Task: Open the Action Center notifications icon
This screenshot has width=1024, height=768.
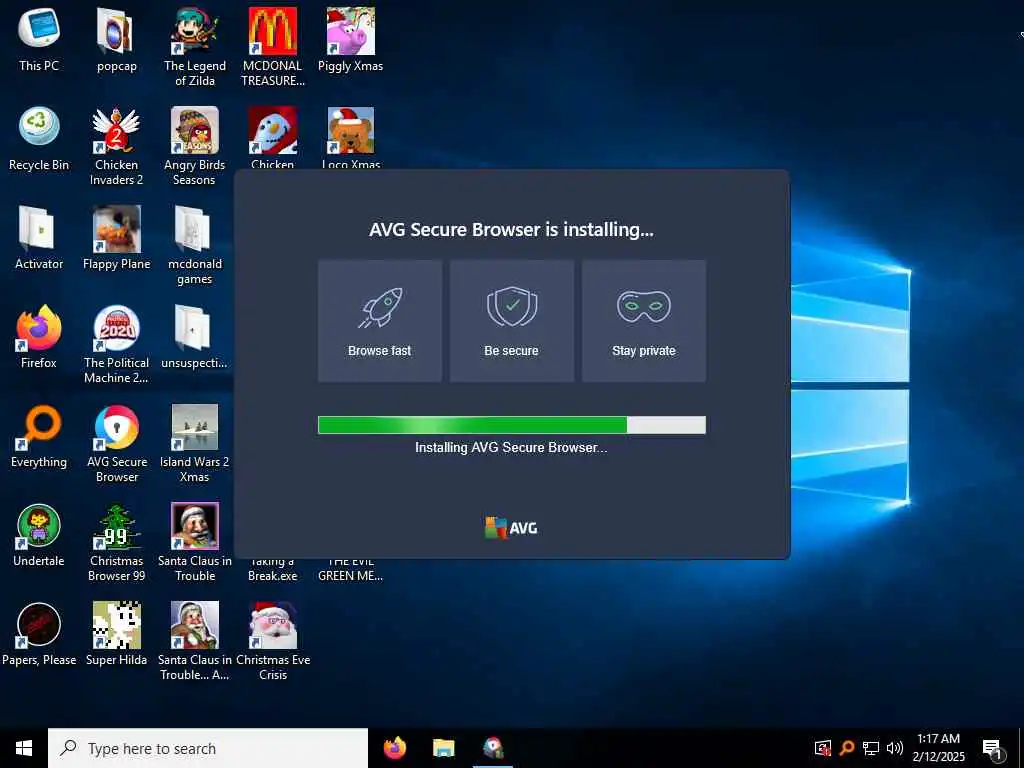Action: click(x=992, y=749)
